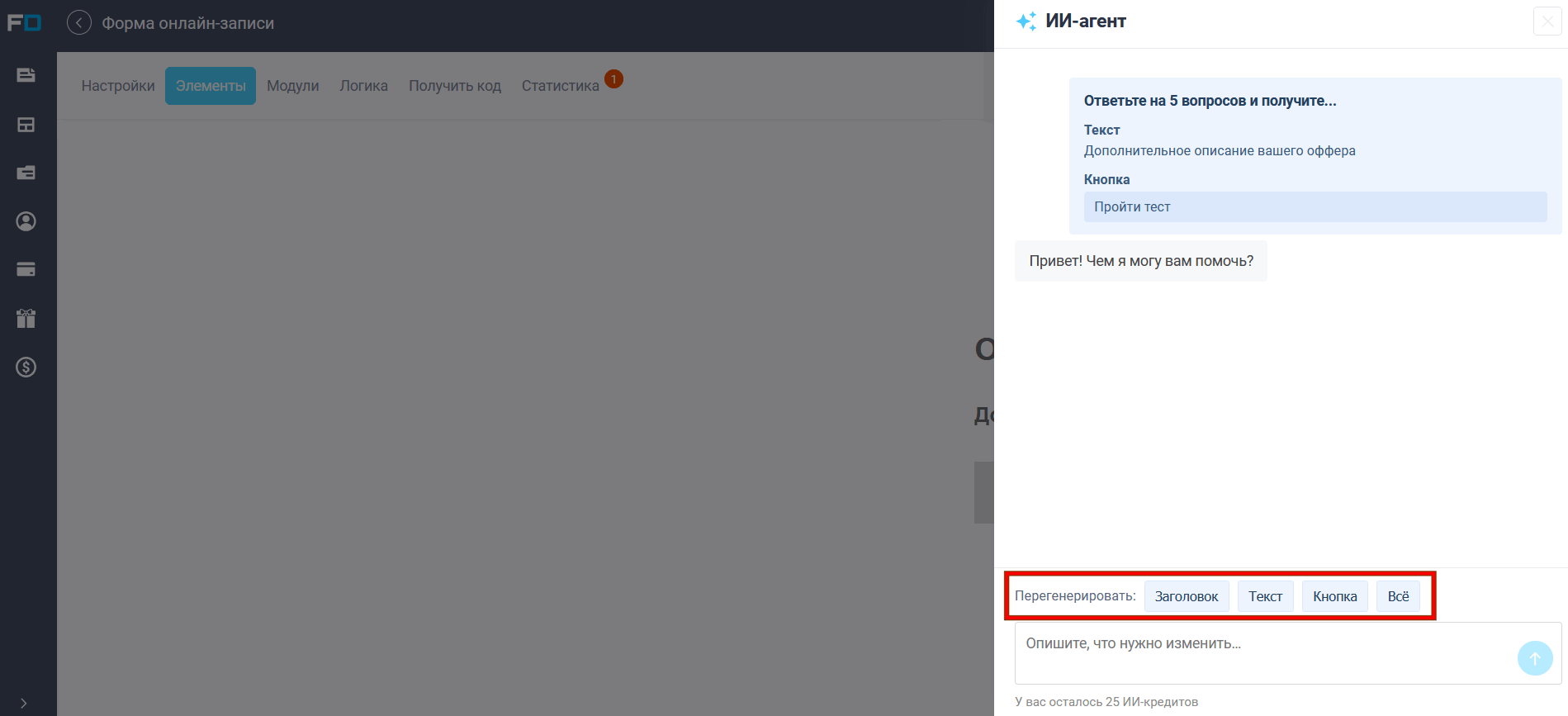Open the Логика tab

point(364,86)
